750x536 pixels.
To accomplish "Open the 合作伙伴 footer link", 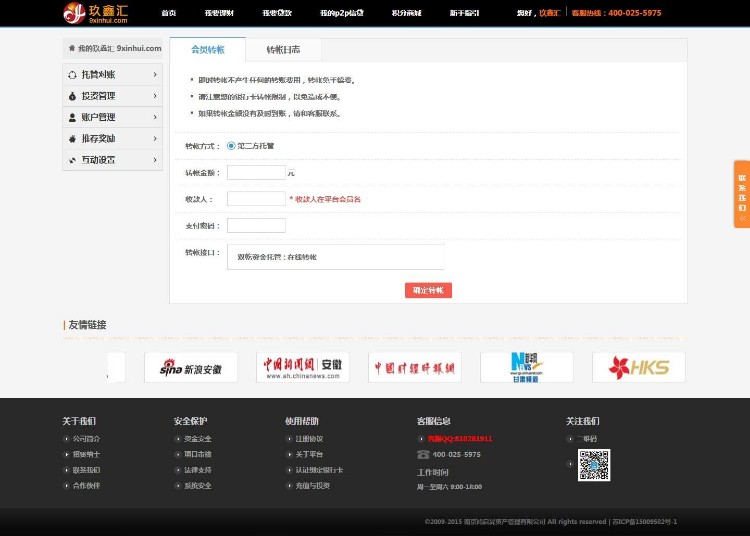I will coord(87,486).
